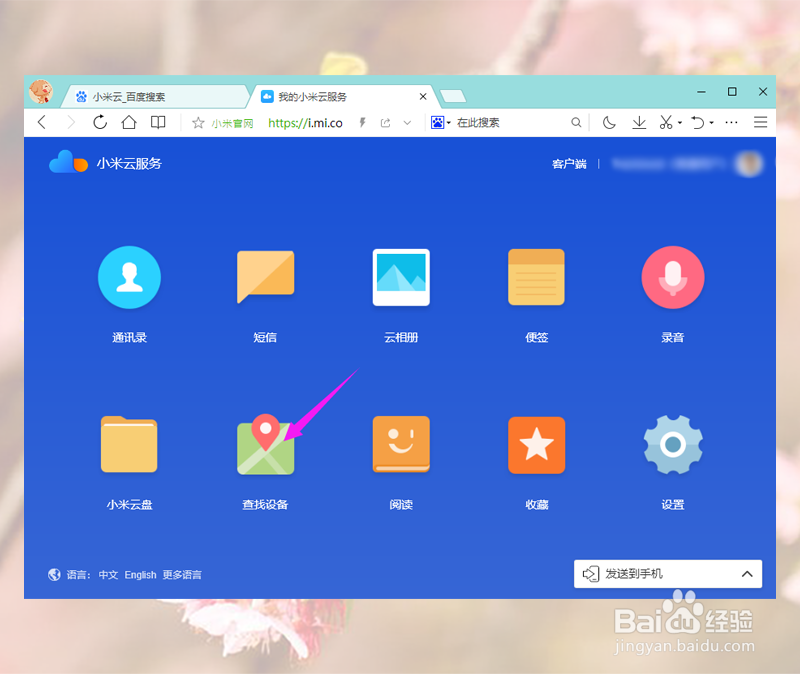Image resolution: width=800 pixels, height=674 pixels.
Task: Open a new tab button
Action: click(x=453, y=95)
